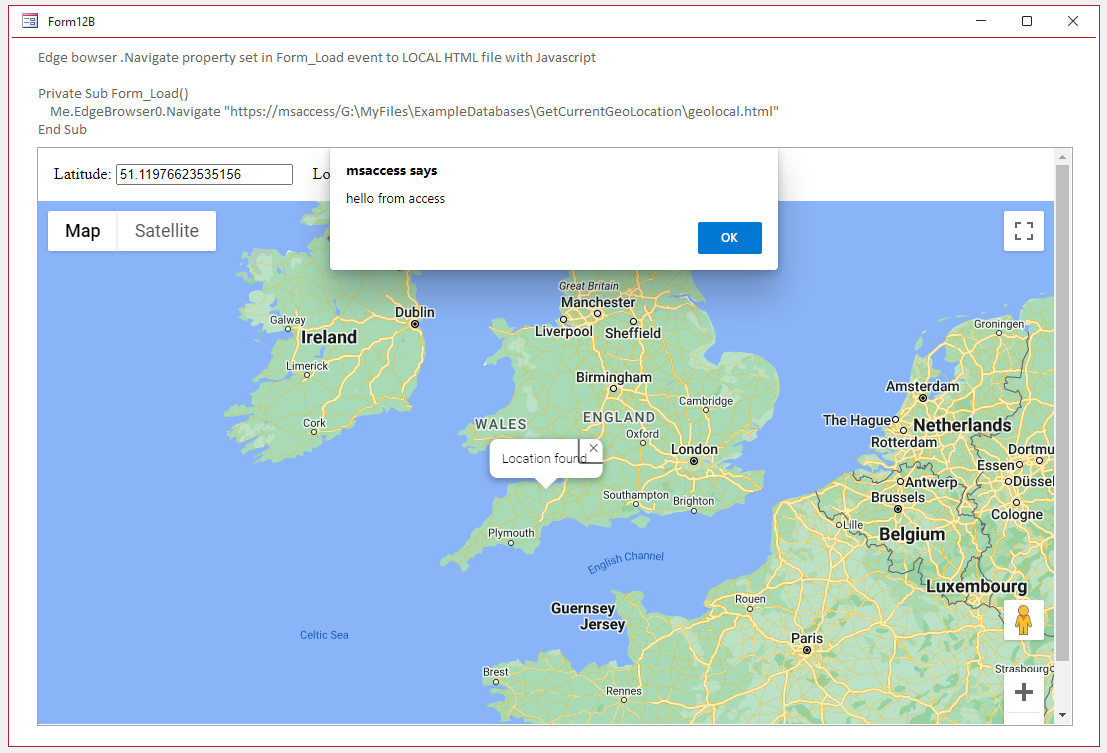The image size is (1107, 753).
Task: Toggle fullscreen map view icon
Action: (1024, 231)
